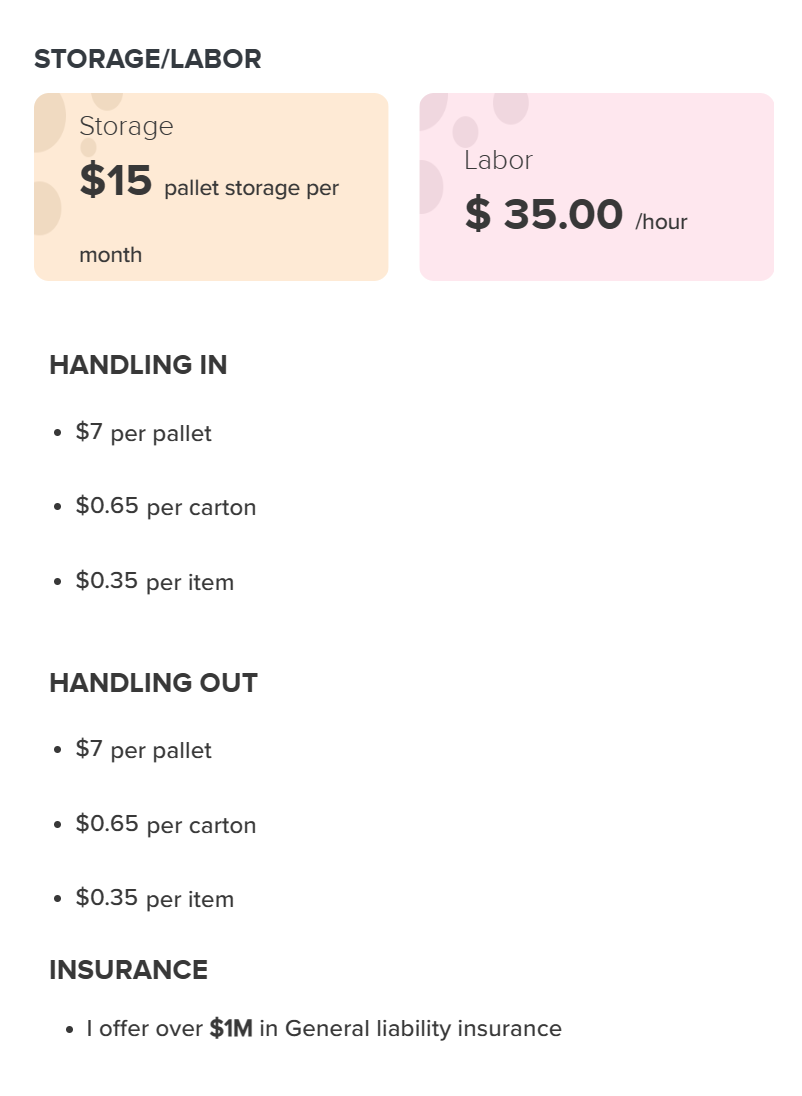Select the Labor pricing card
This screenshot has width=802, height=1096.
tap(596, 187)
